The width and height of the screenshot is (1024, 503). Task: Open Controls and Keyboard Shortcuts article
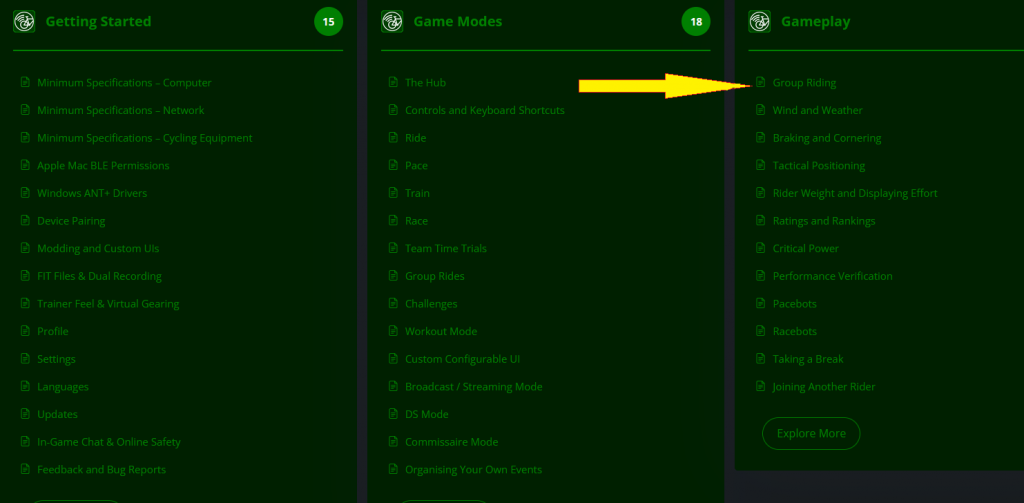[484, 111]
